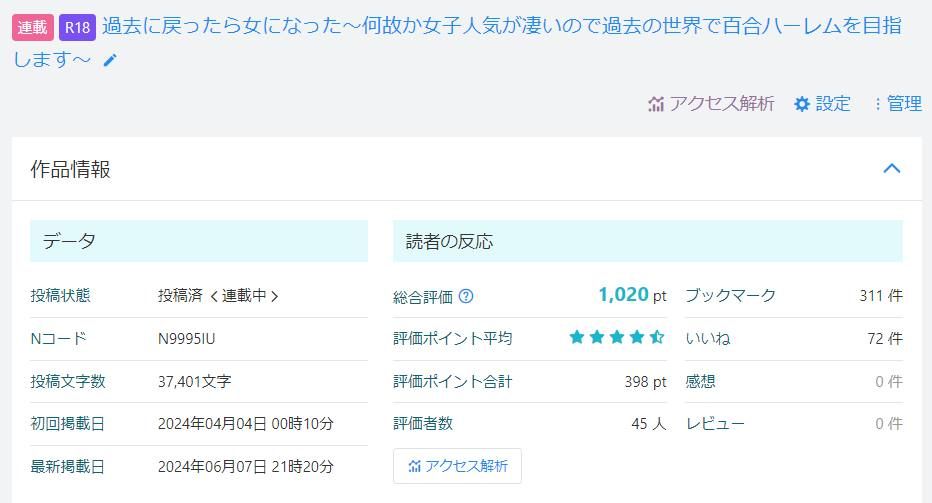The height and width of the screenshot is (503, 932).
Task: Click the gear icon beside 設定
Action: [801, 104]
